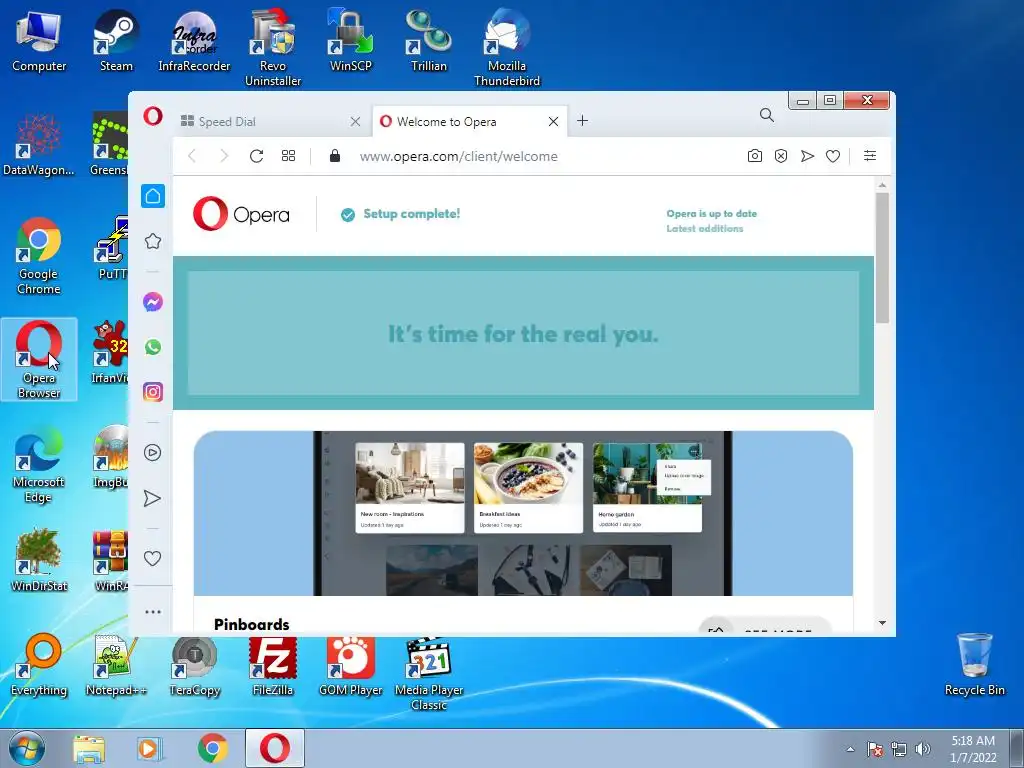
Task: Select the Steam desktop shortcut
Action: click(116, 40)
